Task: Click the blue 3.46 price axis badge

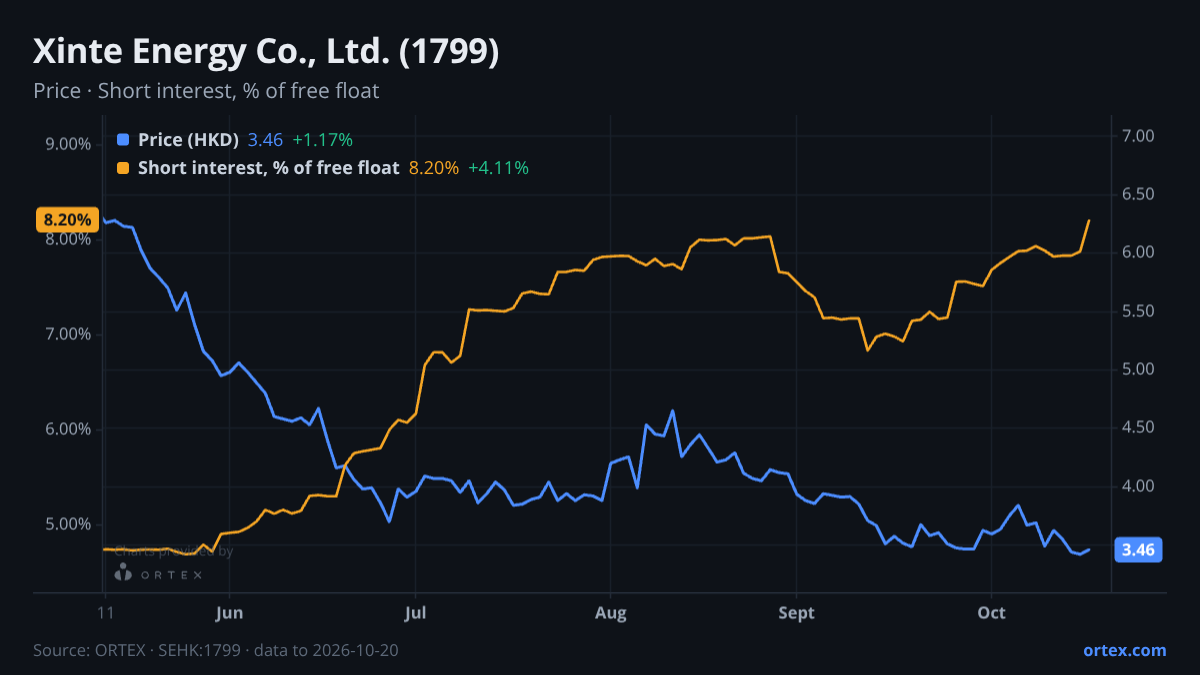Action: tap(1138, 550)
